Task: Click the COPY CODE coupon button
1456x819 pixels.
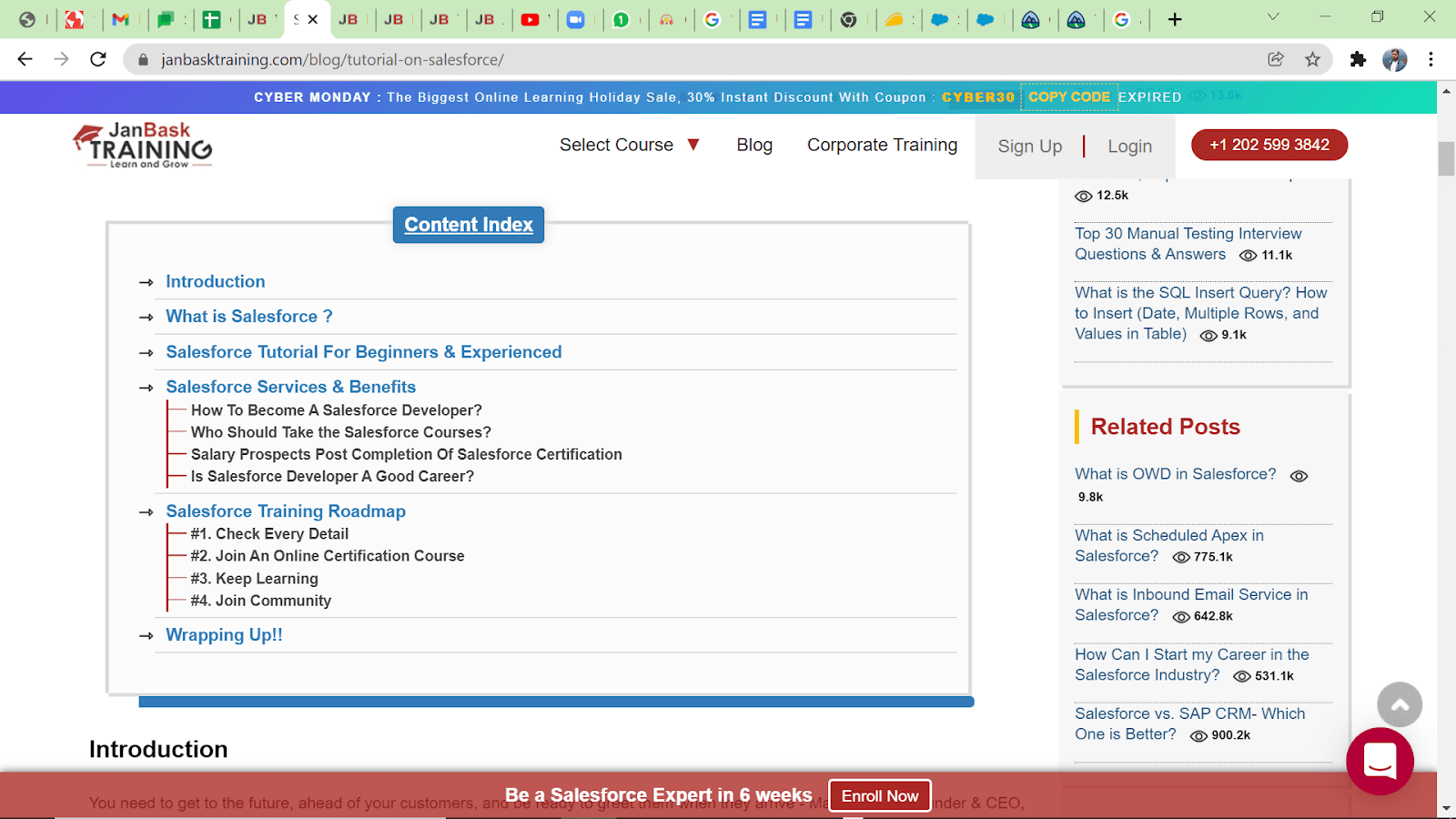Action: [x=1069, y=96]
